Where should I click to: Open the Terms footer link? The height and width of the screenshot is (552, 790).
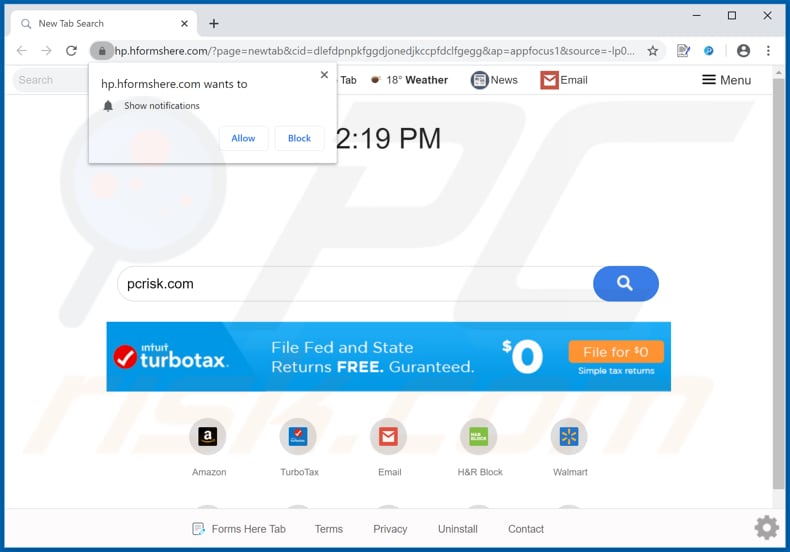(x=329, y=529)
